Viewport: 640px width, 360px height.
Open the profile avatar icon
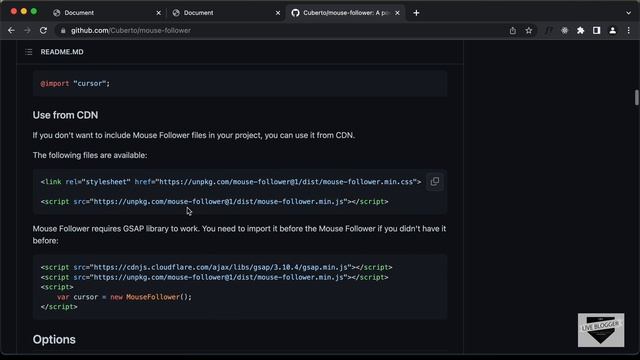[x=613, y=31]
